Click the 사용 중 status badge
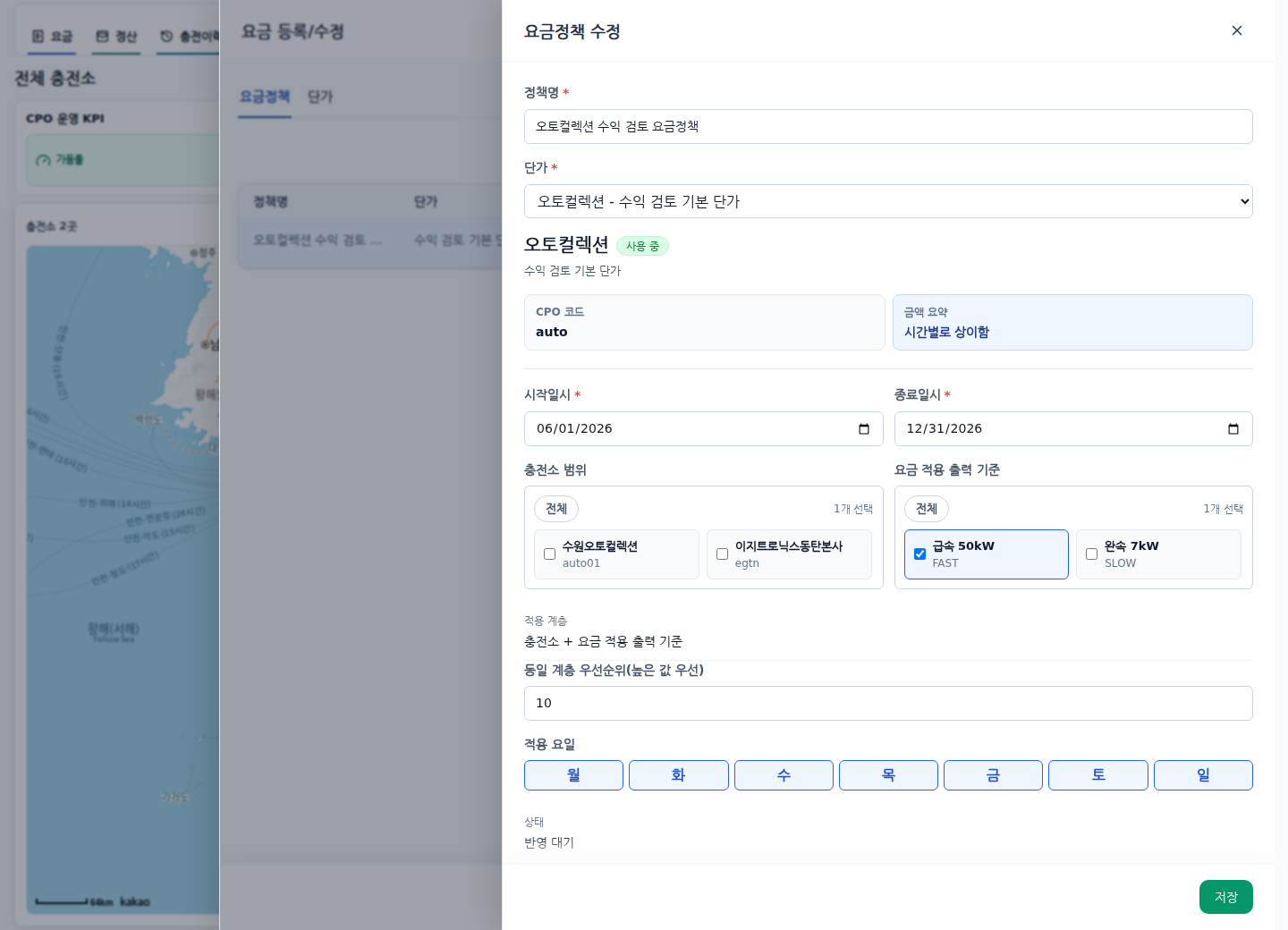Screen dimensions: 1288x930 point(642,246)
